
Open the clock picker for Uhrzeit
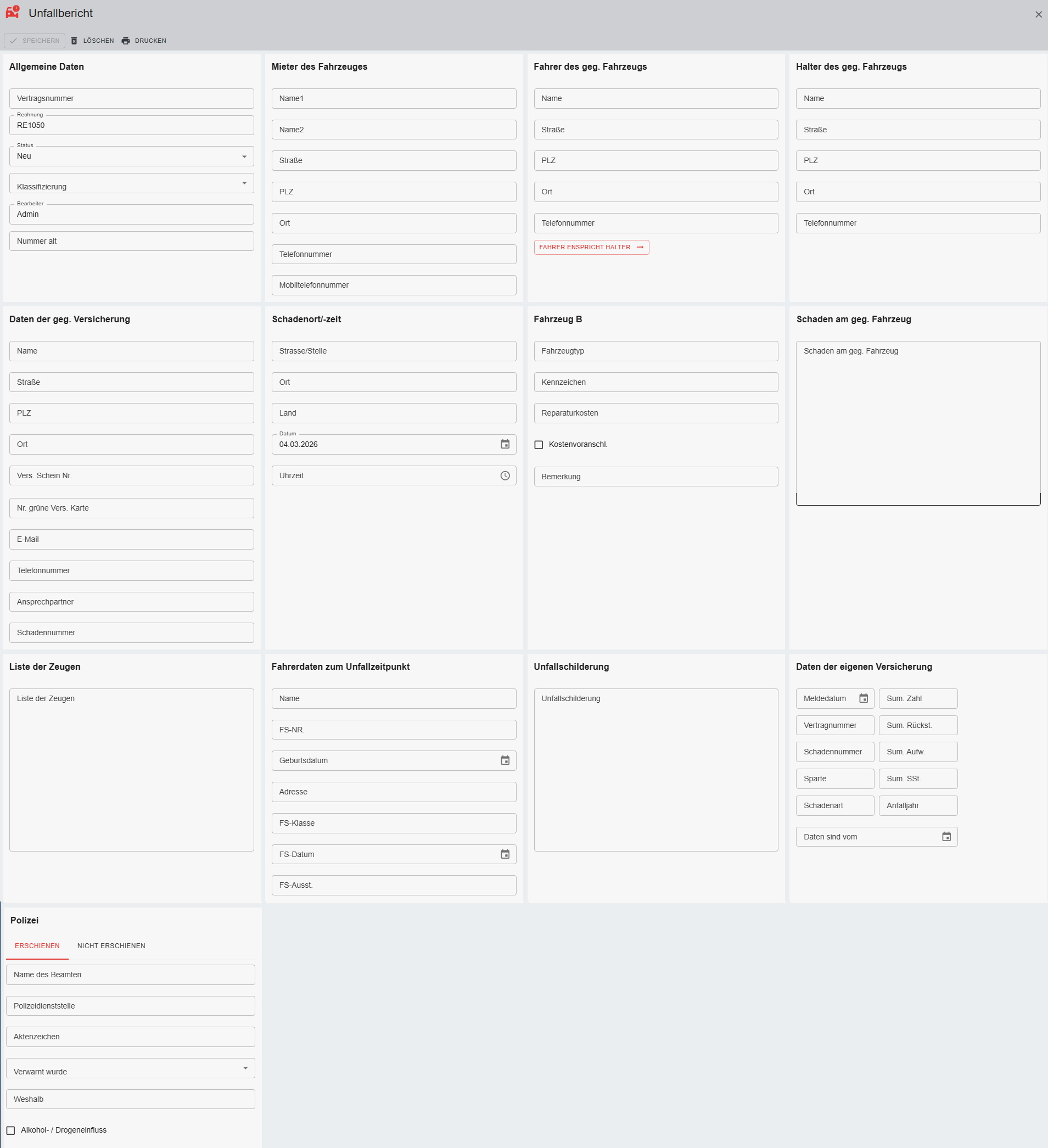point(505,475)
